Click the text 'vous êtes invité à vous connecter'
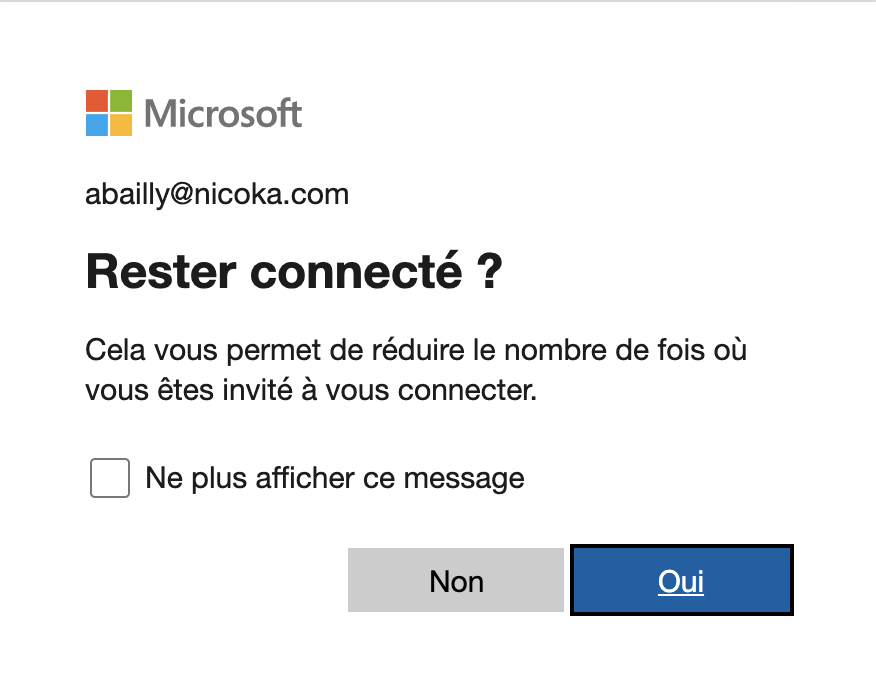The image size is (876, 694). [x=307, y=390]
